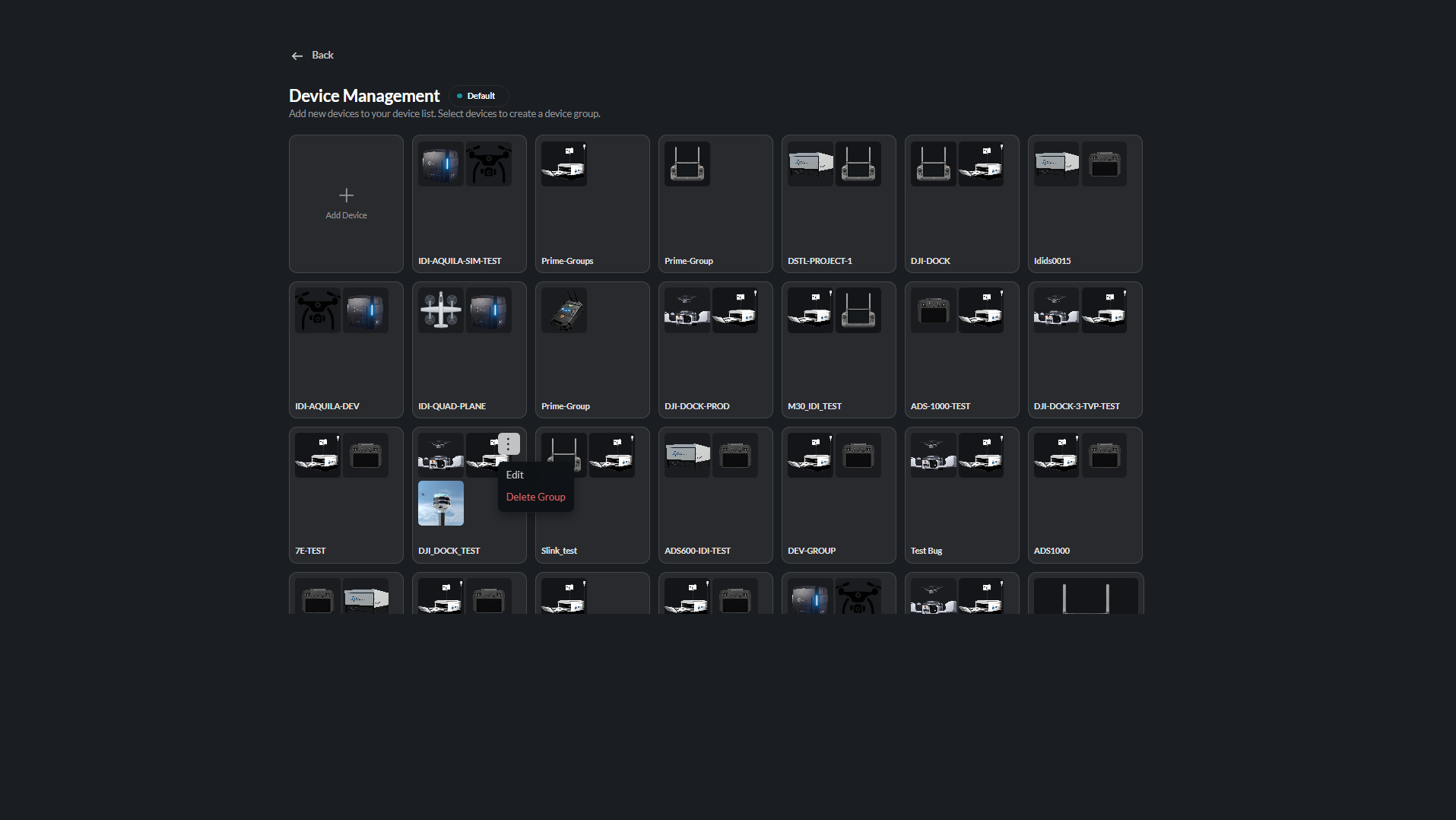Viewport: 1456px width, 820px height.
Task: Click the handheld radio icon in second Prime-Group card
Action: (564, 310)
